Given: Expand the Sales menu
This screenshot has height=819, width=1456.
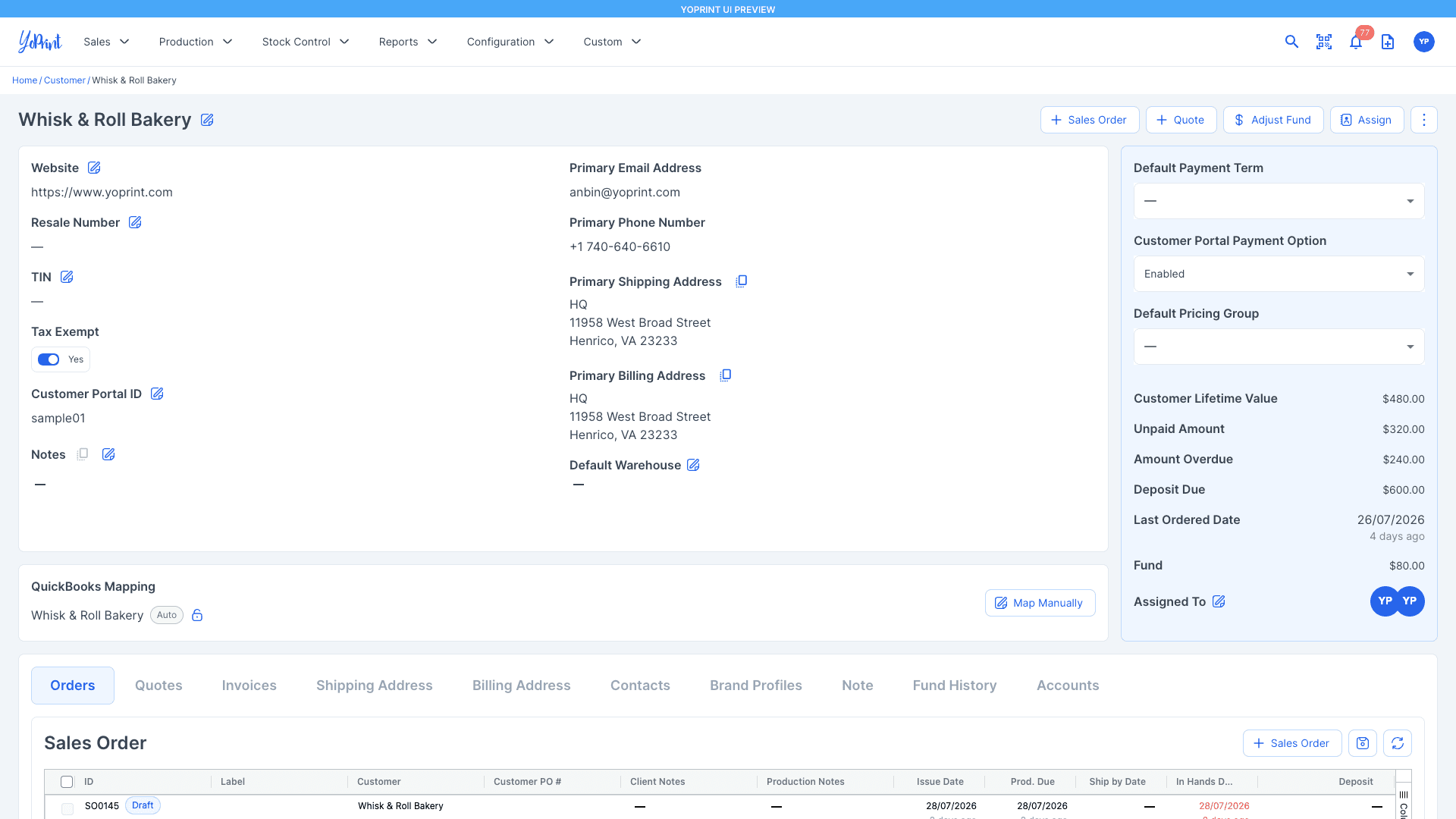Looking at the screenshot, I should click(x=106, y=42).
